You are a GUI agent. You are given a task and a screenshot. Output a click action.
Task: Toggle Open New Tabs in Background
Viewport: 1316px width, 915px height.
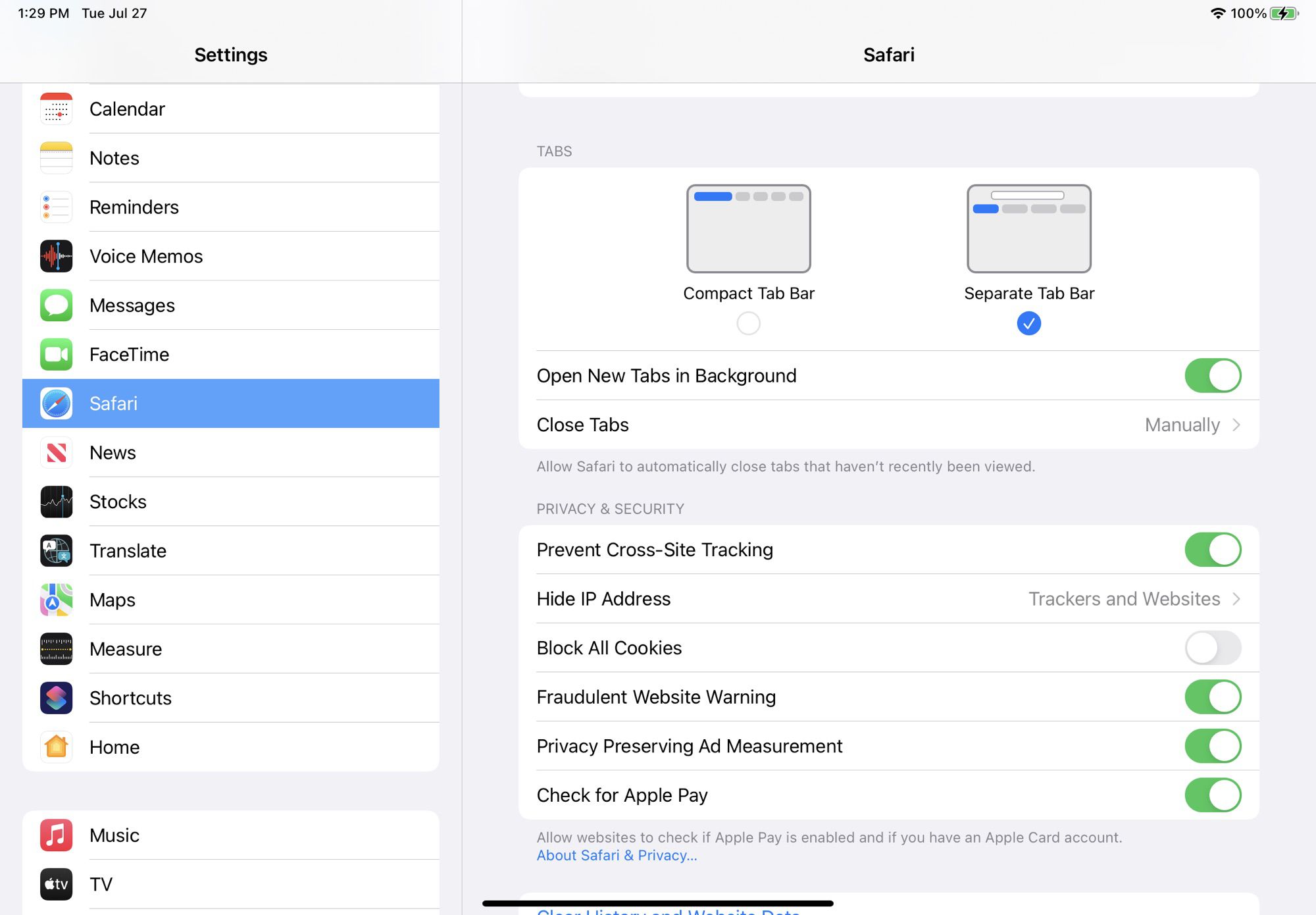pyautogui.click(x=1213, y=375)
